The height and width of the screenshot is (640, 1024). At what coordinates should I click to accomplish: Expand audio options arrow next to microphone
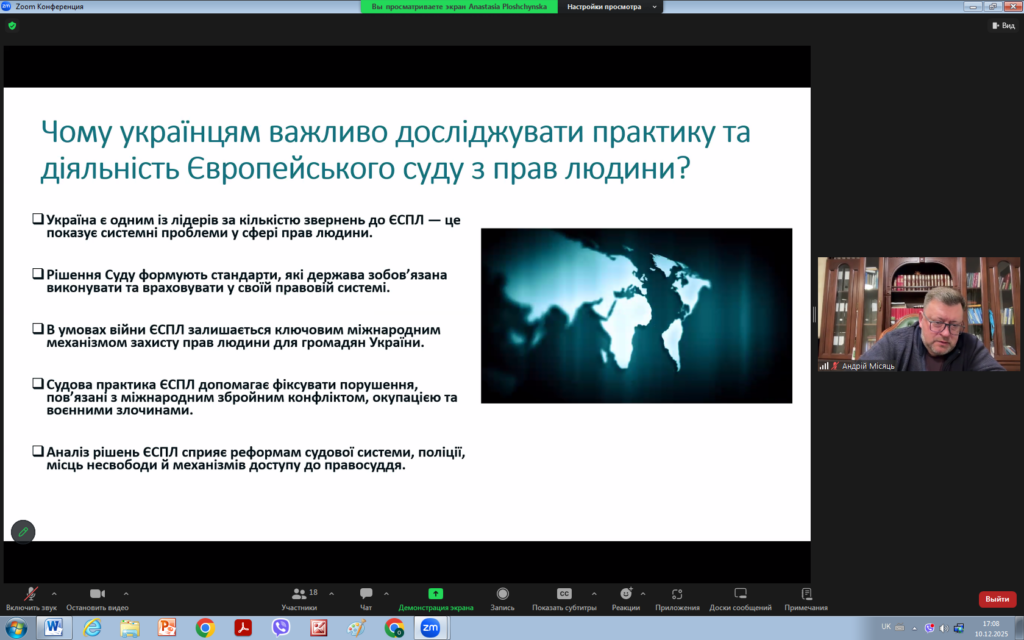(x=54, y=593)
